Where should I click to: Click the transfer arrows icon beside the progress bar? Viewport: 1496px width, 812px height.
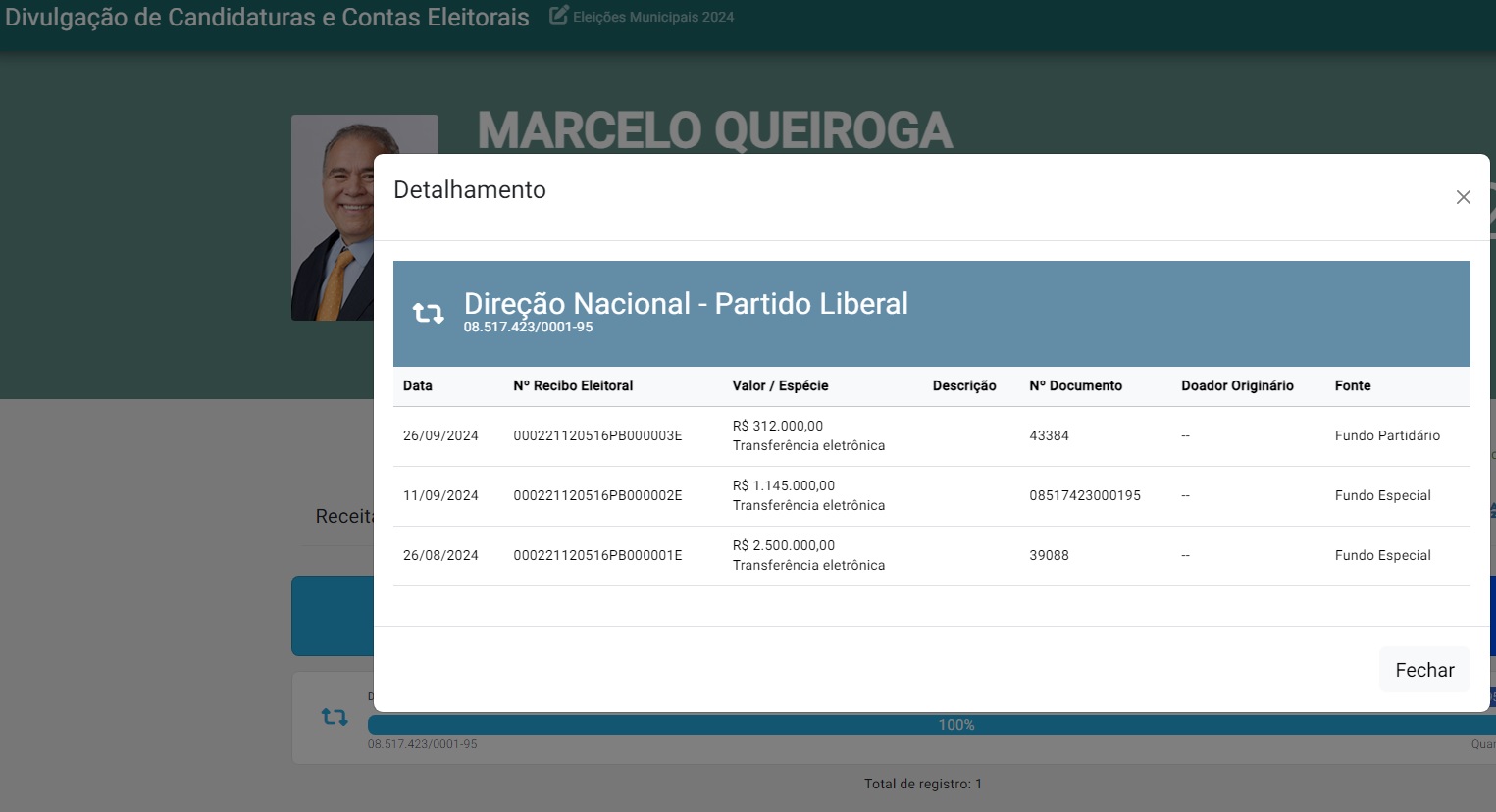coord(335,717)
